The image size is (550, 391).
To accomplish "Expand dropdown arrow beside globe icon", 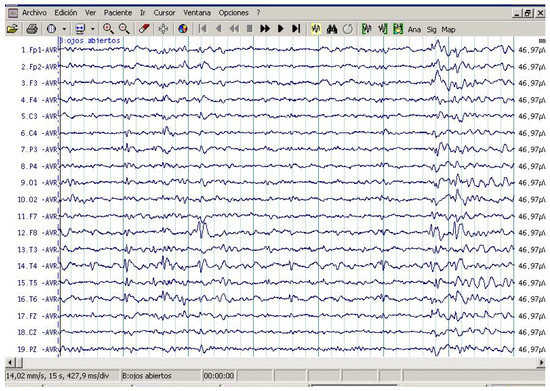I will tap(64, 29).
